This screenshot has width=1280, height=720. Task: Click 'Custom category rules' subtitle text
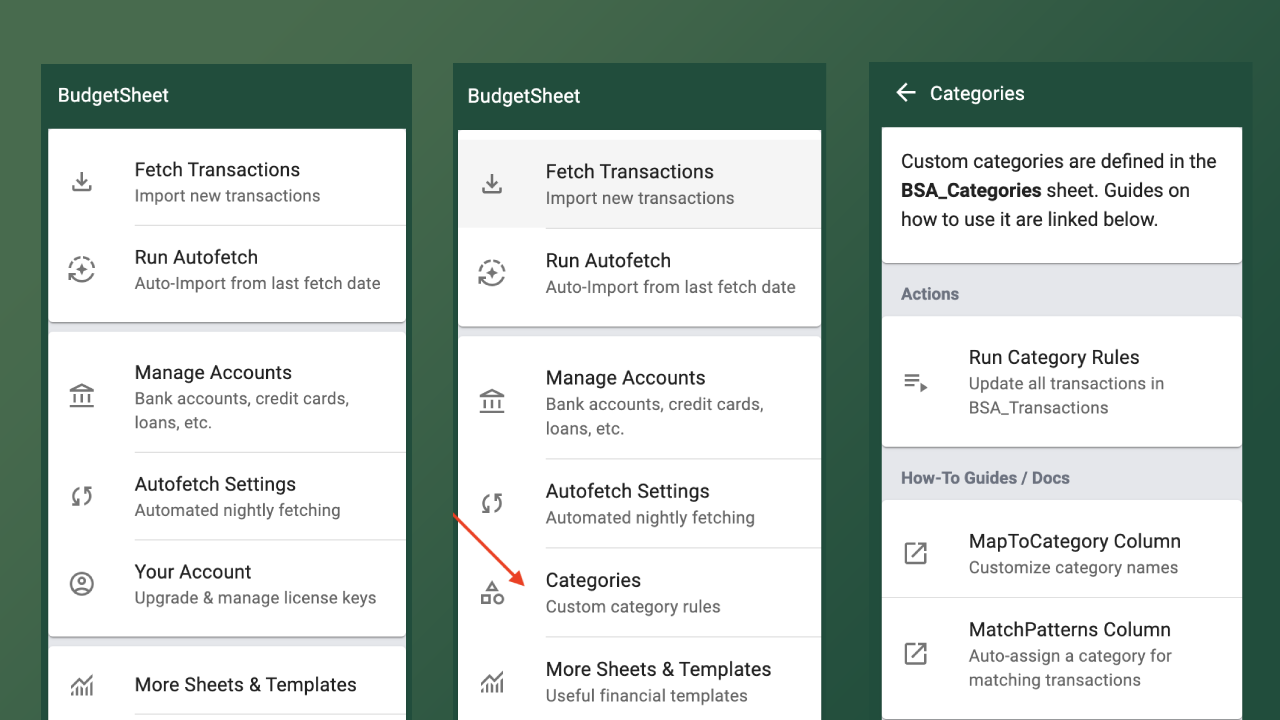click(633, 607)
